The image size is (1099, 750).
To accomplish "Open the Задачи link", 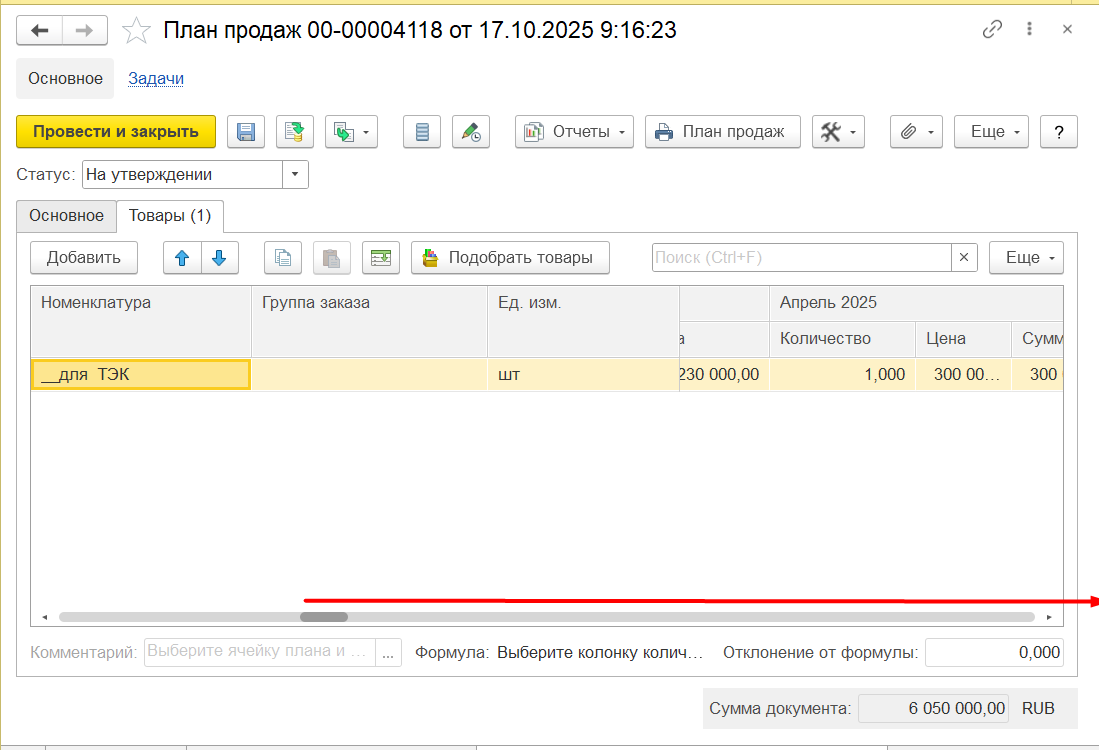I will pos(155,78).
